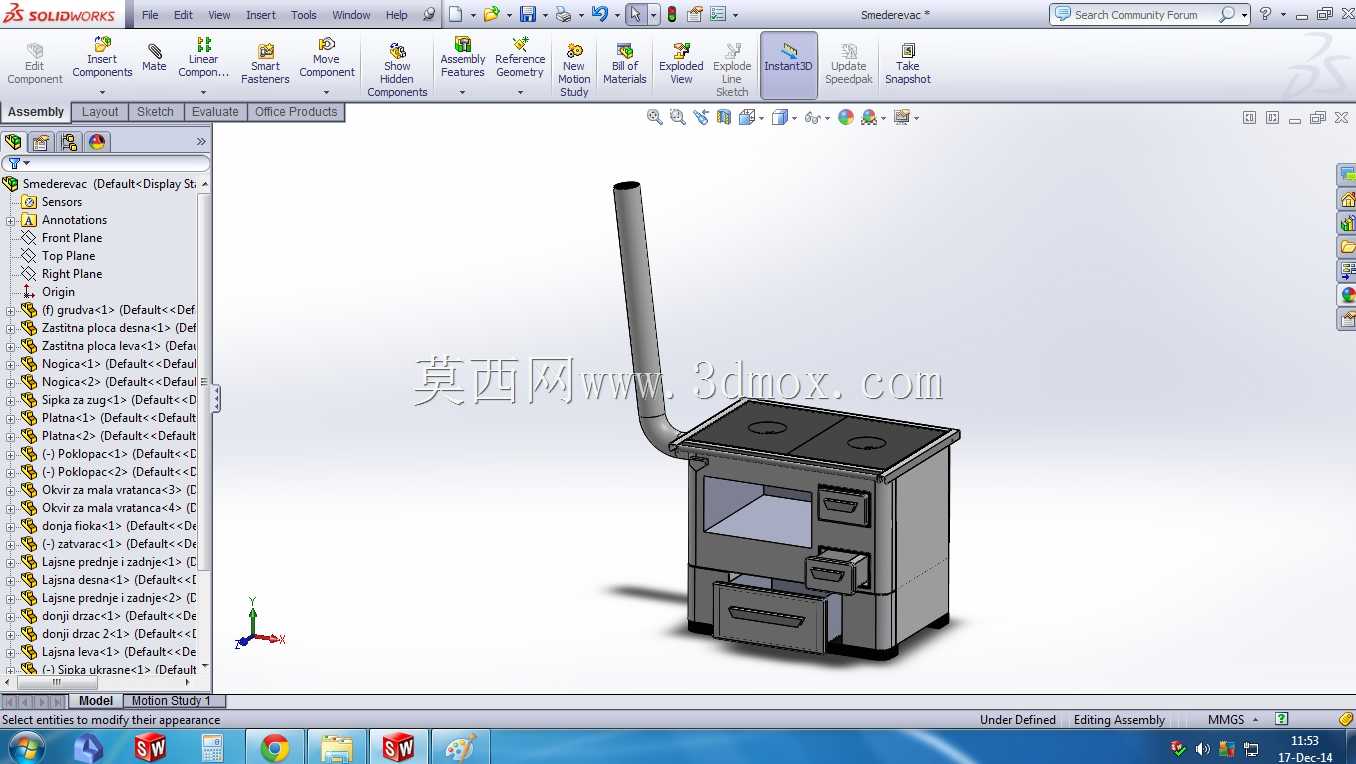
Task: Click the Save icon in the top toolbar
Action: click(x=528, y=14)
